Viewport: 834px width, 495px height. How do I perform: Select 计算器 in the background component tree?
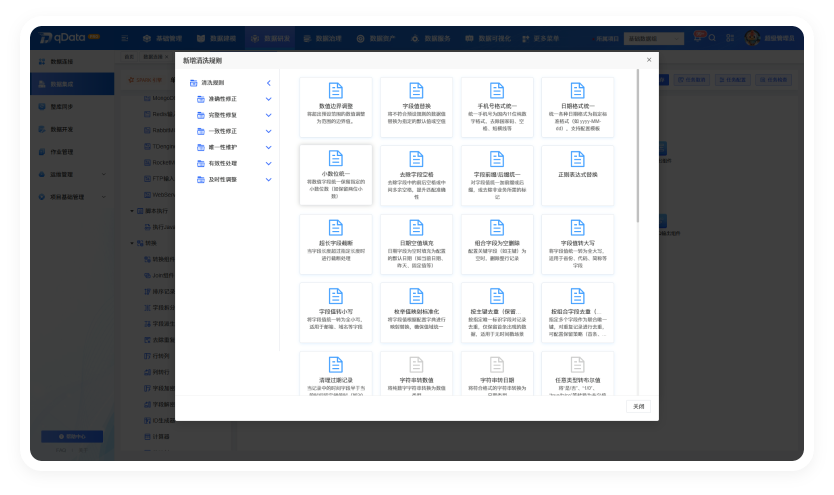click(157, 437)
